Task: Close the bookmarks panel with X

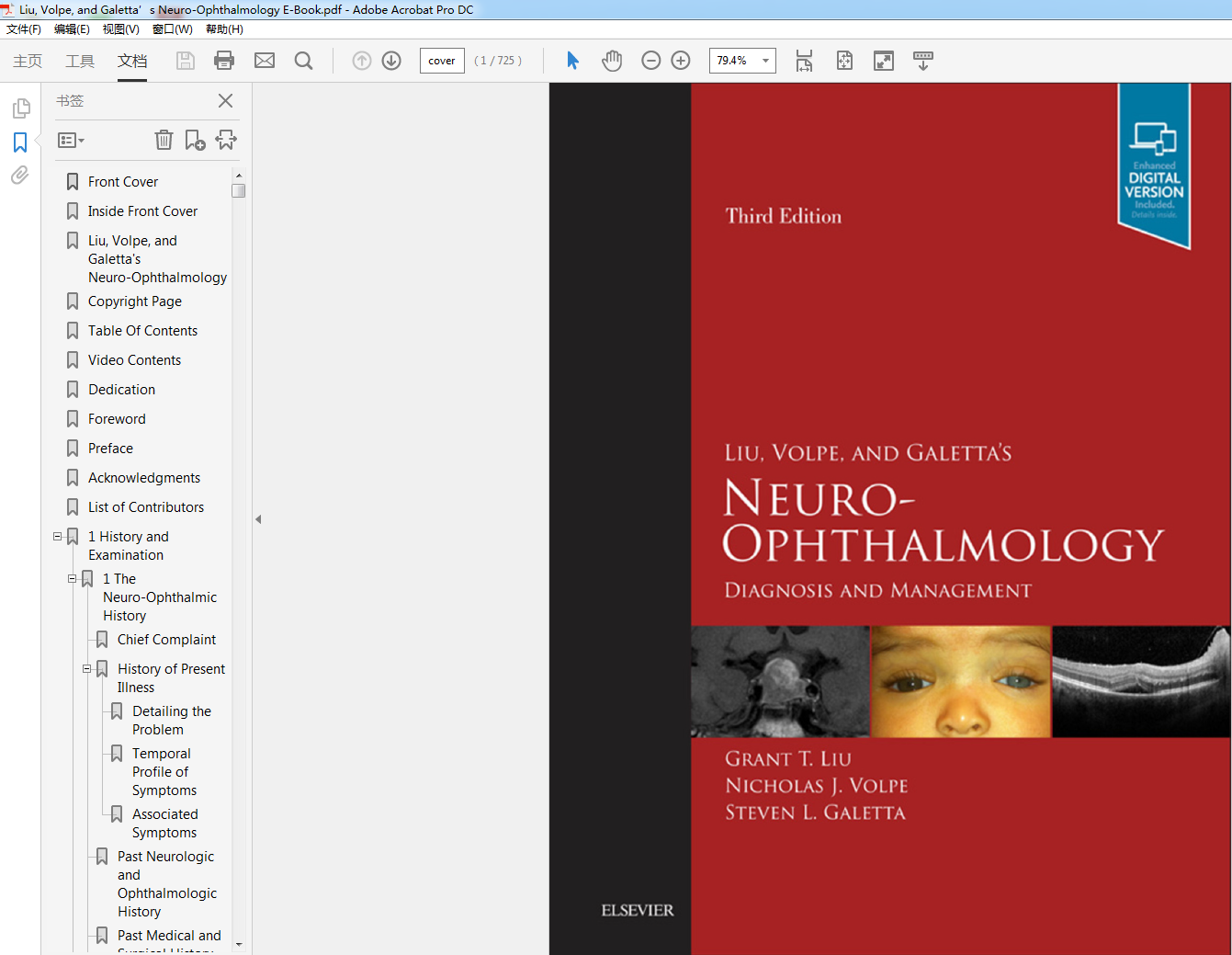Action: pos(225,101)
